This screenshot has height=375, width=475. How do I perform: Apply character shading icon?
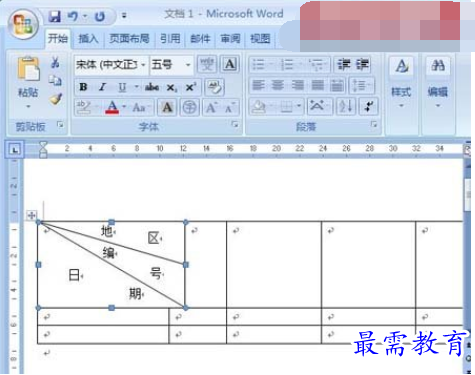pos(167,107)
